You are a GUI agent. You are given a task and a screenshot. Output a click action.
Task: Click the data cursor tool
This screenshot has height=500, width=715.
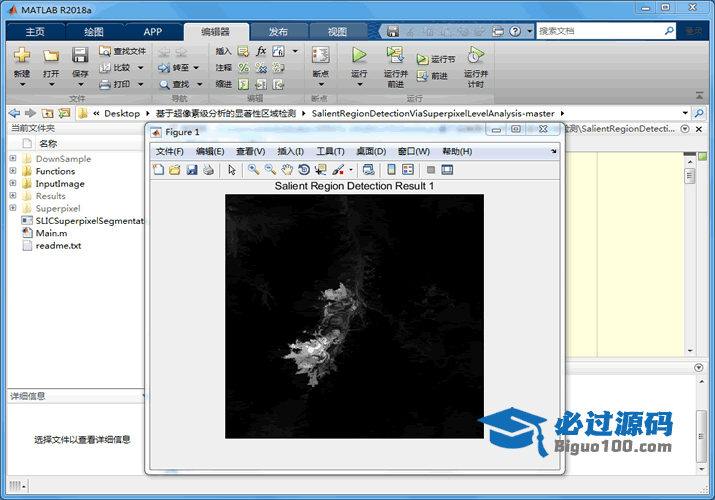click(x=320, y=170)
